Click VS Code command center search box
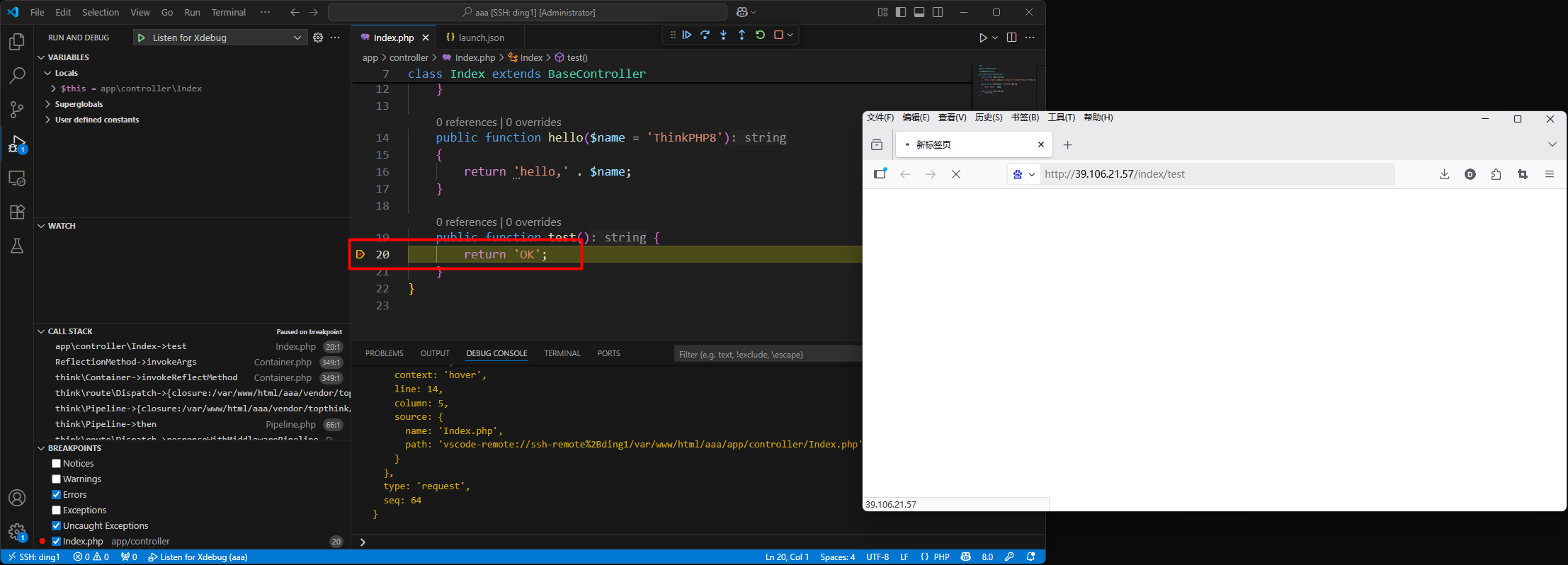Viewport: 1568px width, 565px height. tap(528, 12)
